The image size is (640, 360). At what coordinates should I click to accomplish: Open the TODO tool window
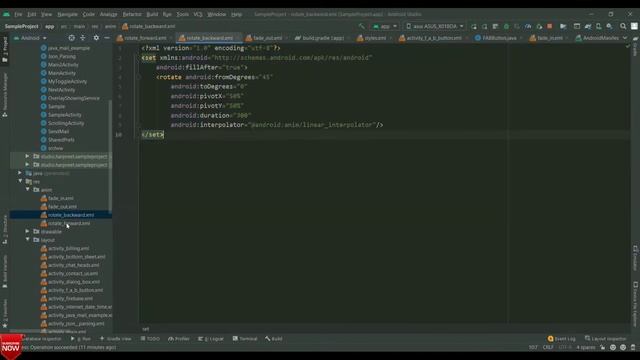pyautogui.click(x=150, y=339)
